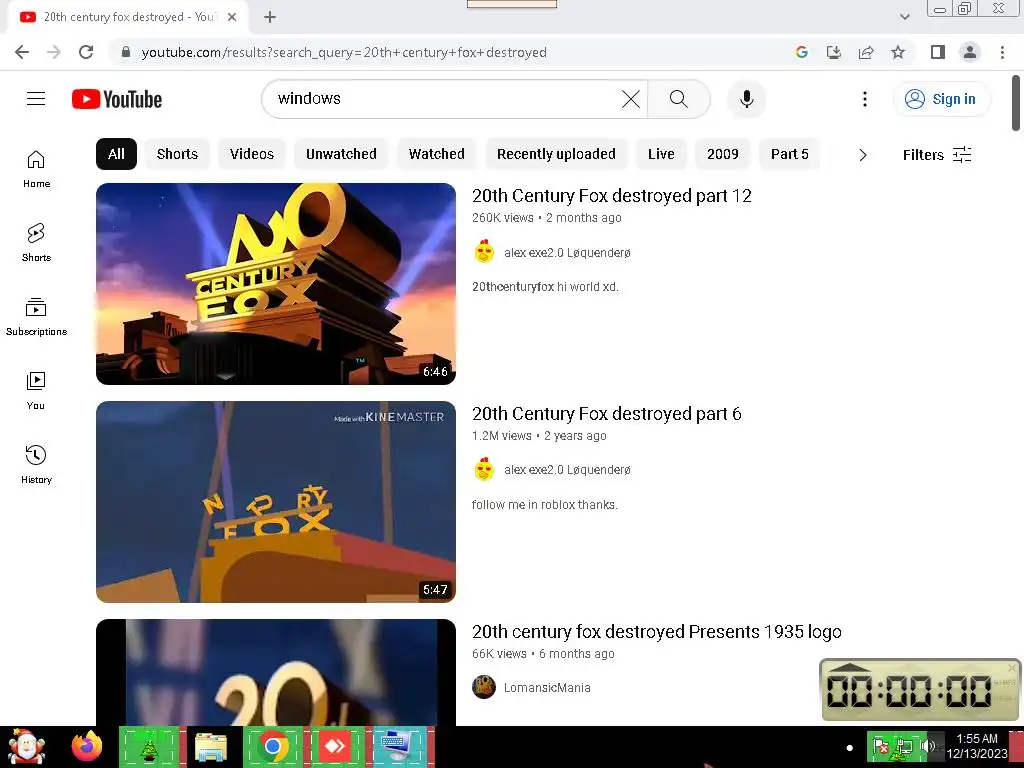The image size is (1024, 768).
Task: Open Home in the sidebar
Action: click(36, 169)
